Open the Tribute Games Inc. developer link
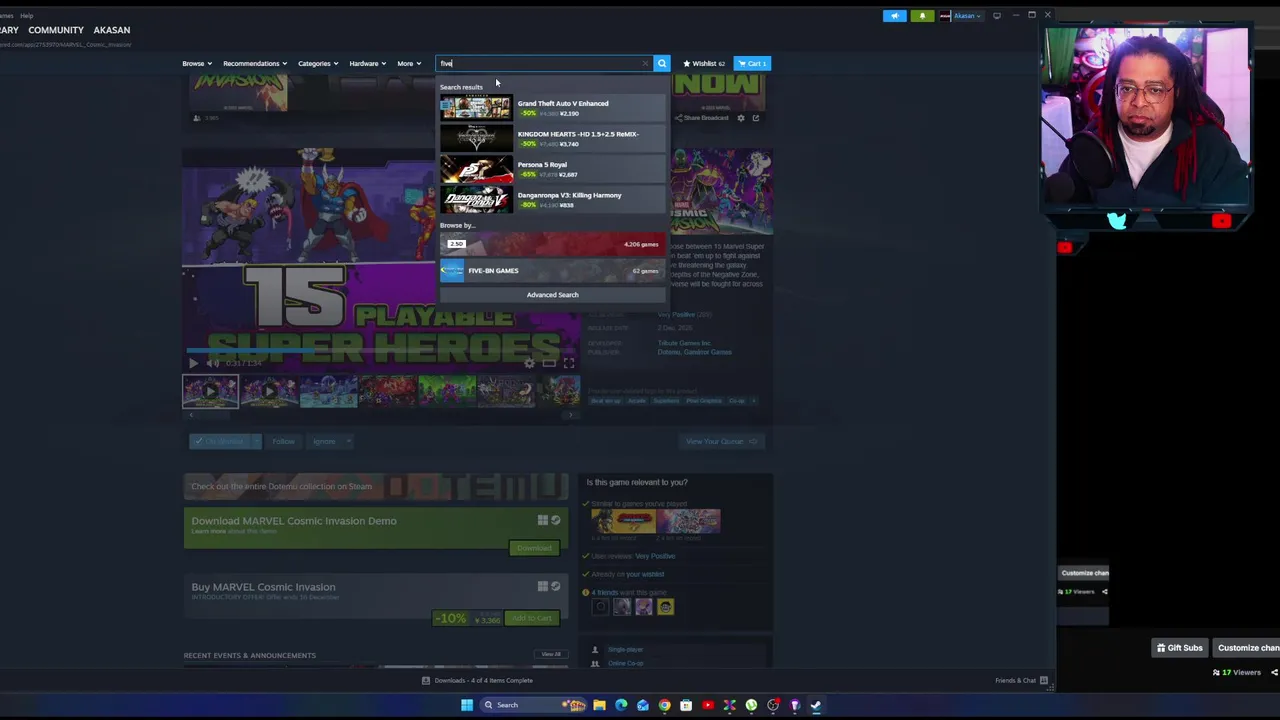 click(x=684, y=343)
